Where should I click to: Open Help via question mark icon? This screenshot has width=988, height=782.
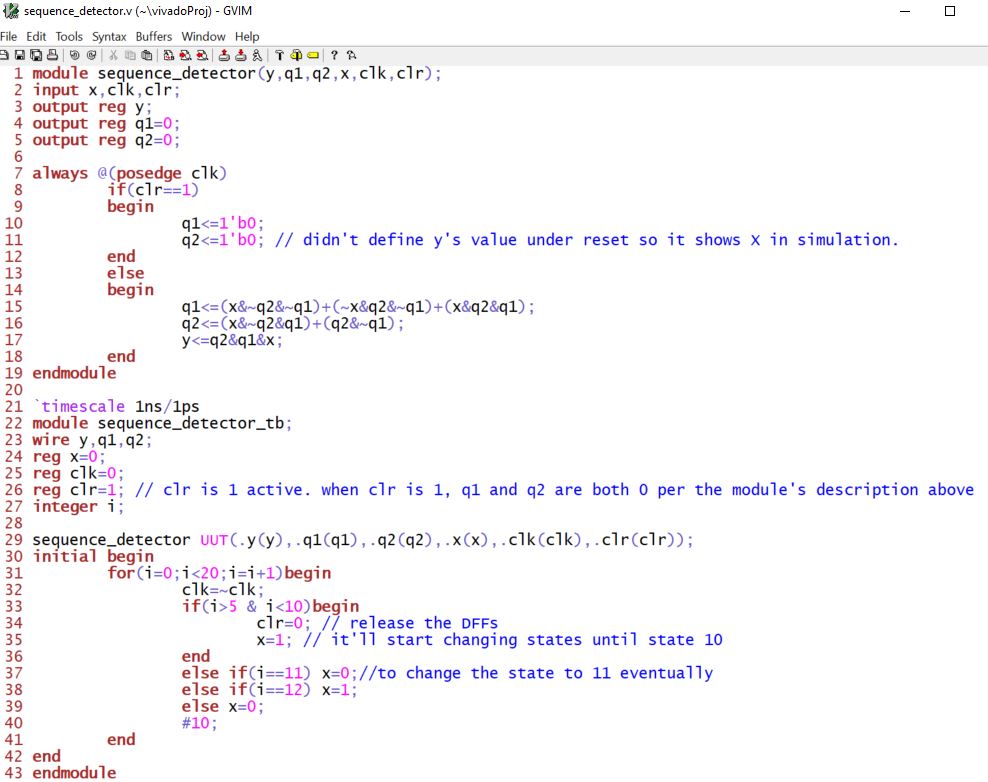(334, 55)
